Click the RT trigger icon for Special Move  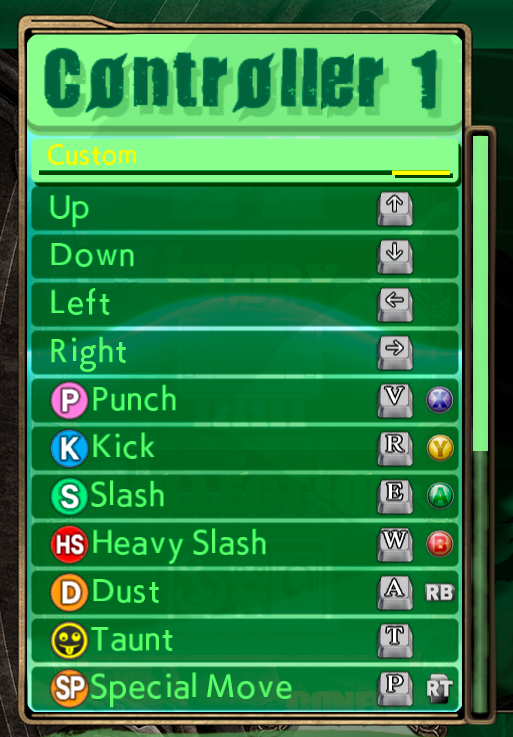pyautogui.click(x=439, y=689)
